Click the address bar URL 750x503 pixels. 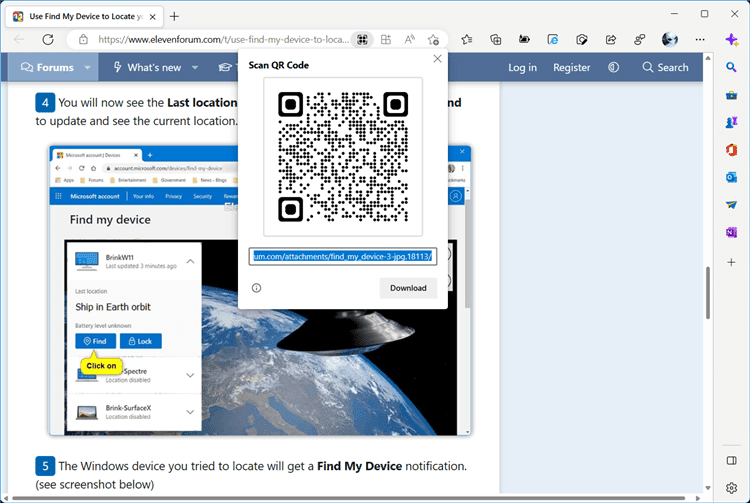223,39
